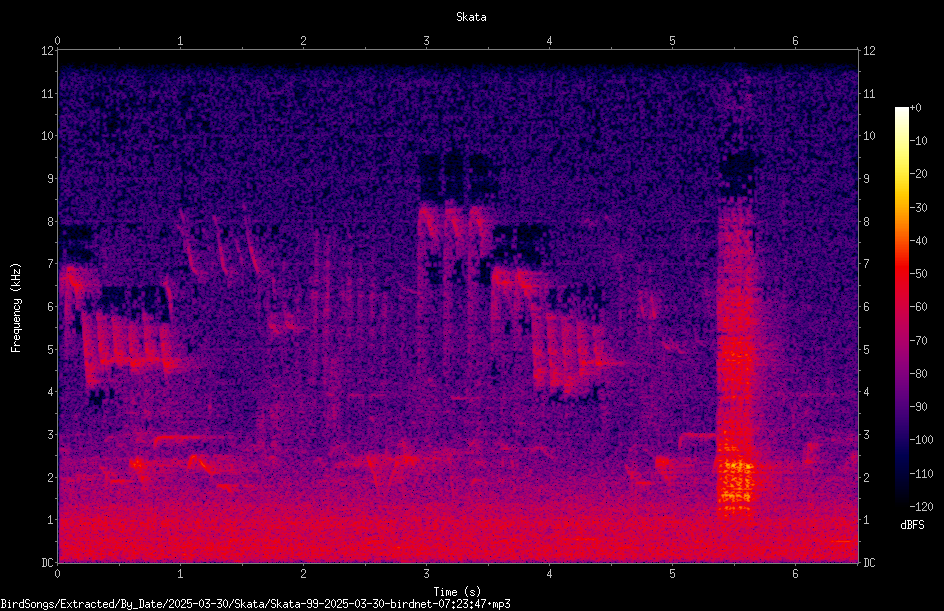Click the "-90" value on the color scale
Image resolution: width=944 pixels, height=611 pixels.
(x=918, y=407)
